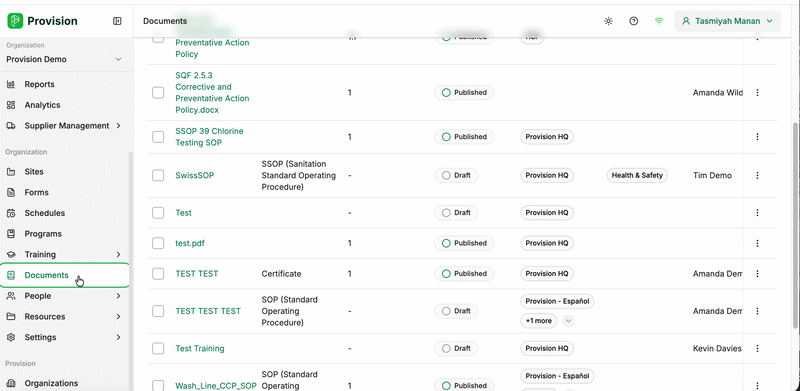Check the Wash_Line_CCP_SOP row checkbox
This screenshot has height=391, width=800.
158,385
